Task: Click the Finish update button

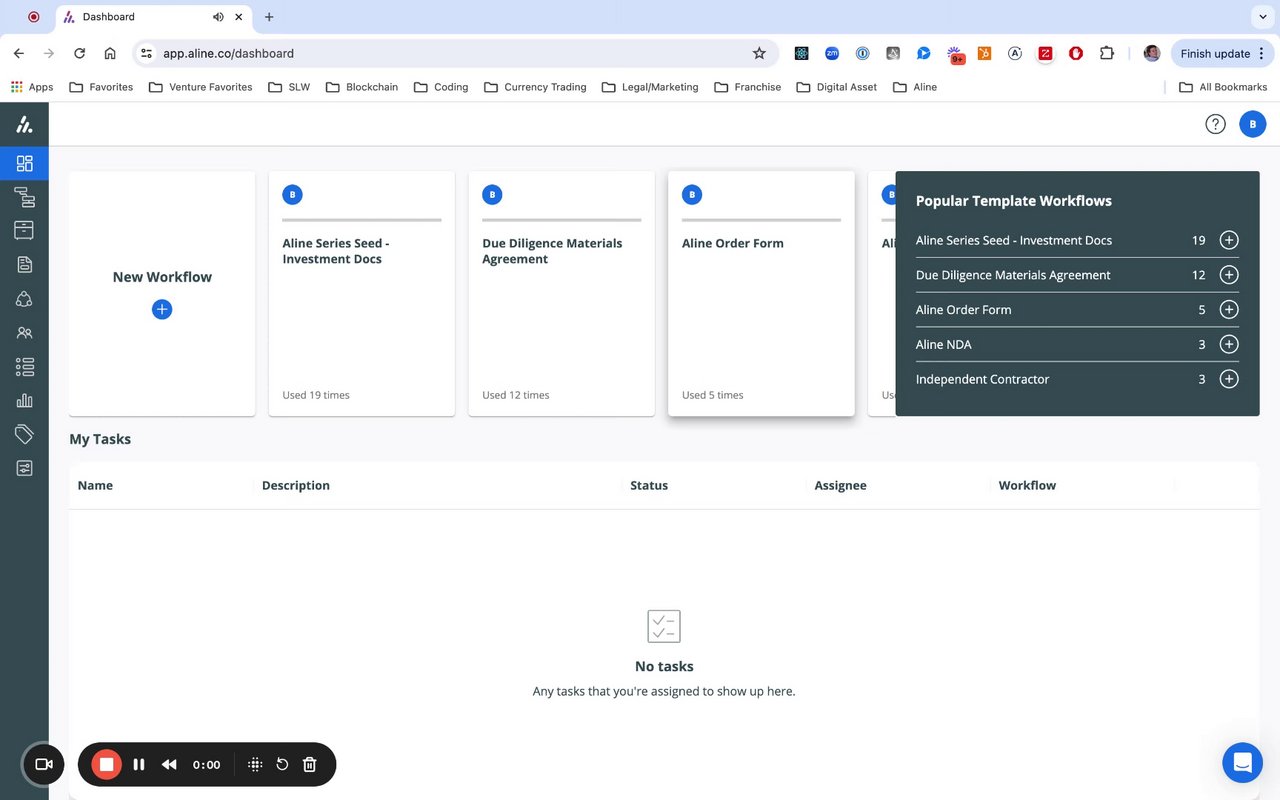Action: coord(1222,53)
